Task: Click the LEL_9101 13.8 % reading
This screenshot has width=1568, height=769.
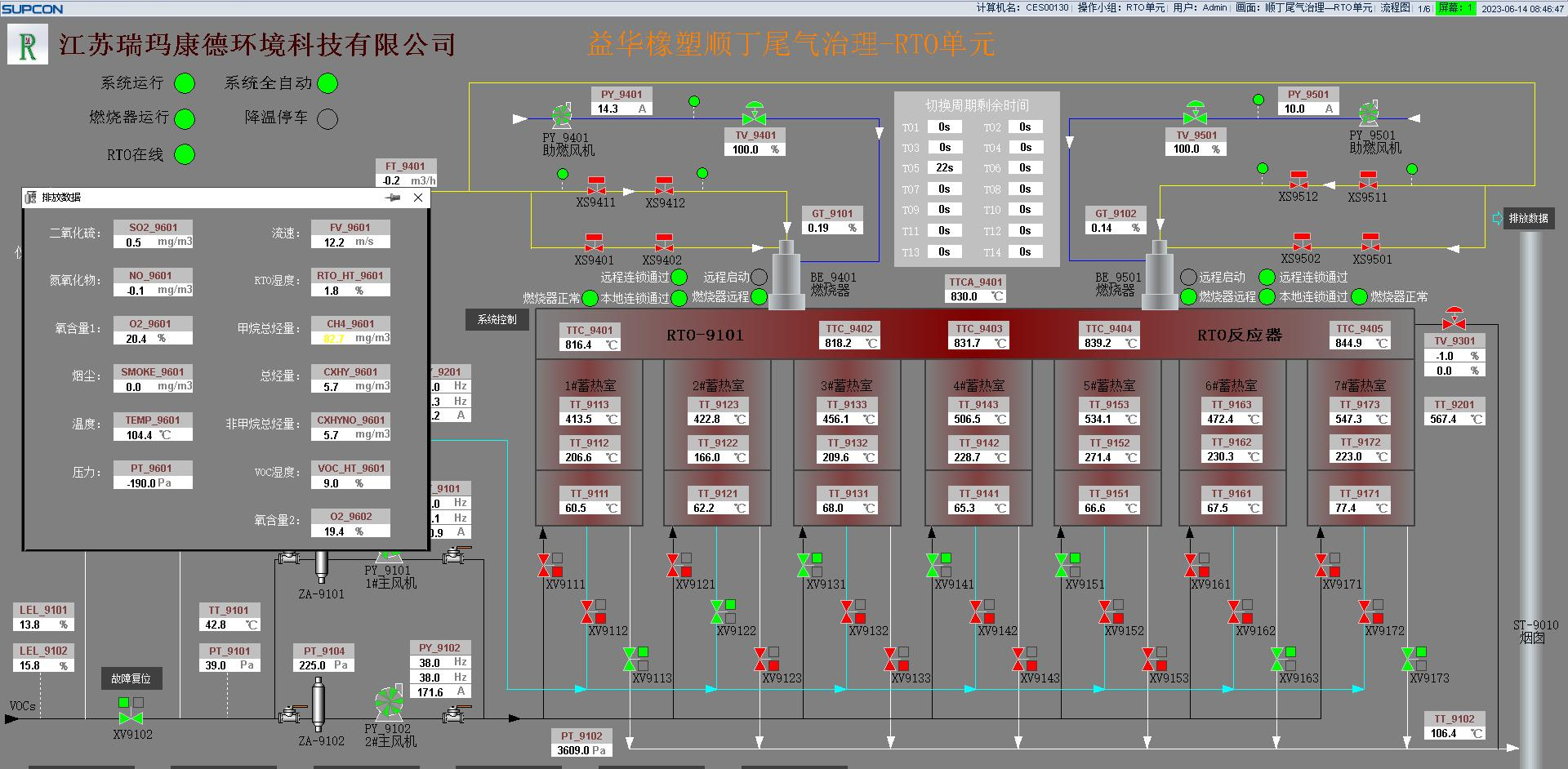Action: point(43,625)
